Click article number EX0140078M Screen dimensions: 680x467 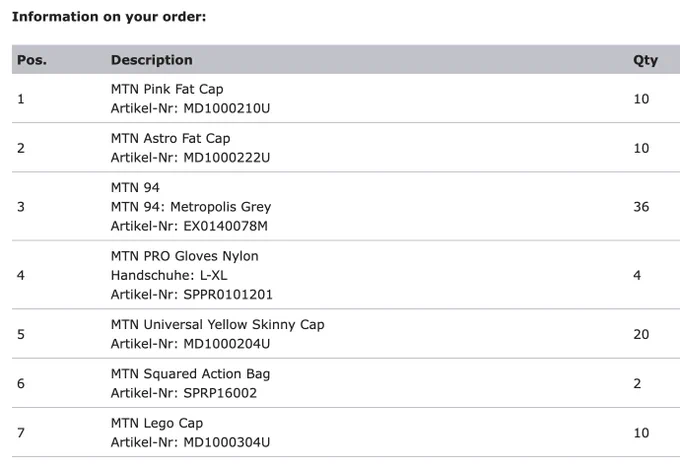point(226,226)
